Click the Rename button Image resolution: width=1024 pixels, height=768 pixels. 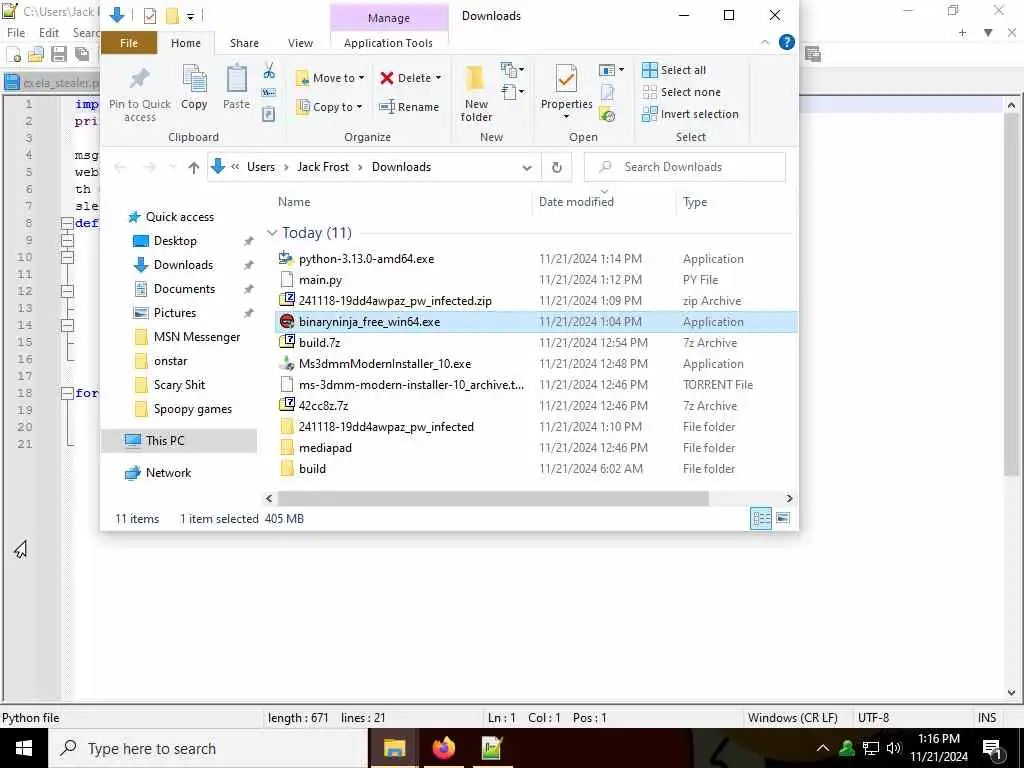[409, 107]
